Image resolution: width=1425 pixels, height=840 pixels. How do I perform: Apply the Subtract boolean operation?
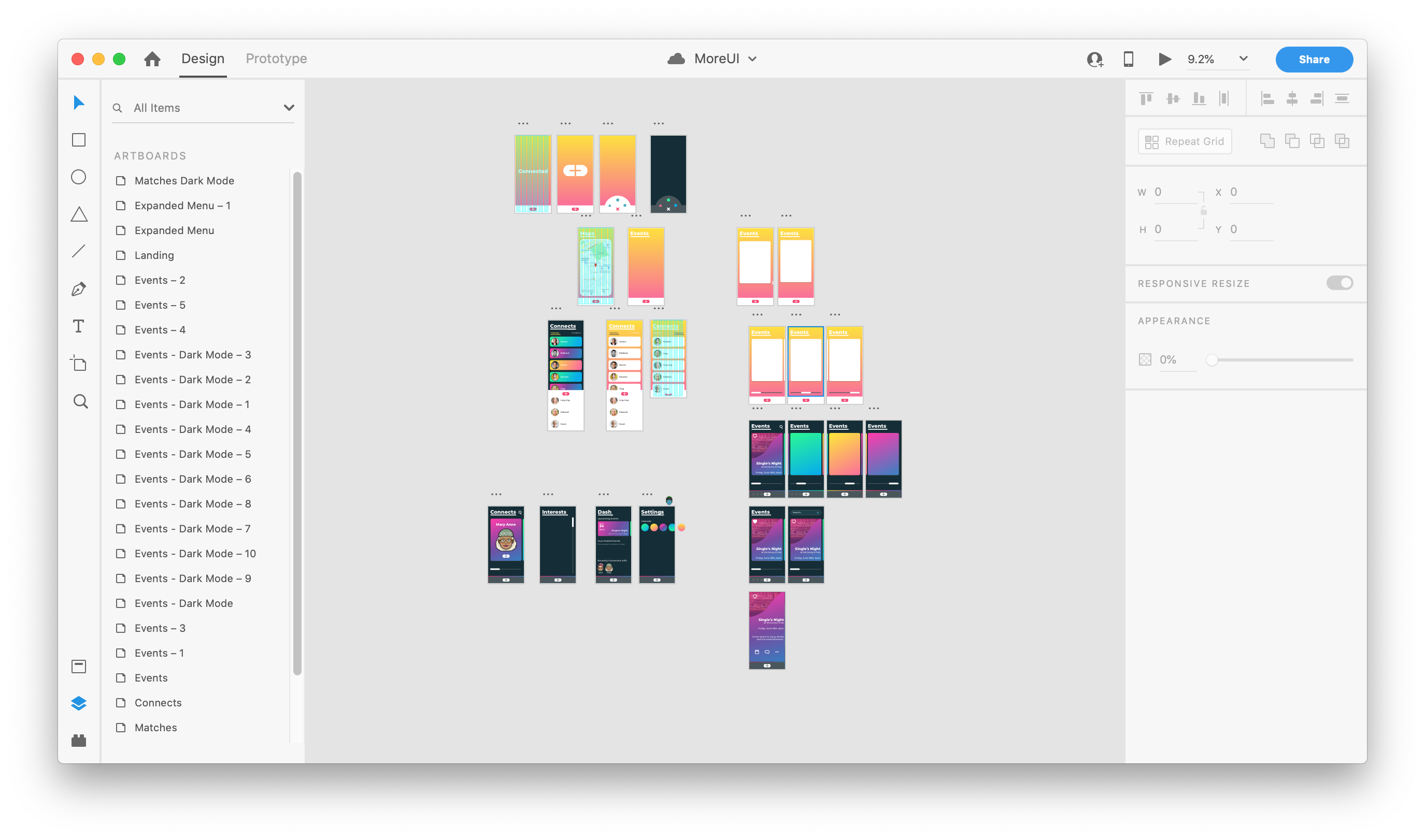click(1293, 140)
